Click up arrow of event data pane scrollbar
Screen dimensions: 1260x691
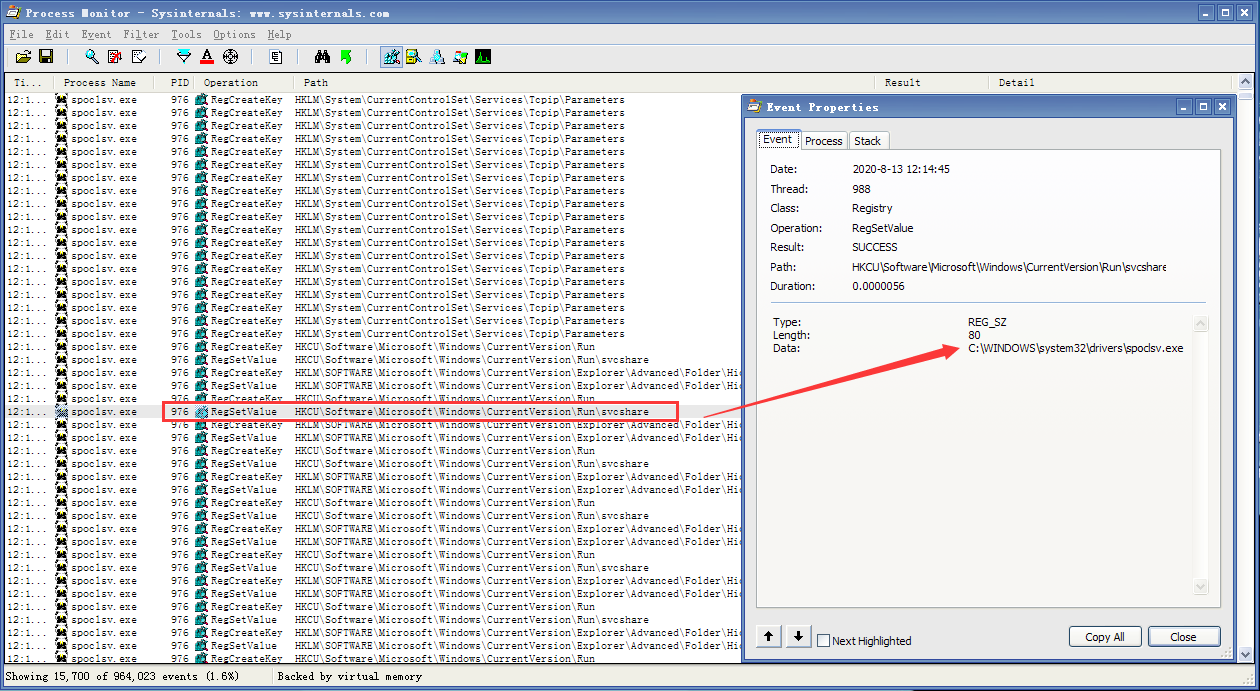coord(1202,324)
